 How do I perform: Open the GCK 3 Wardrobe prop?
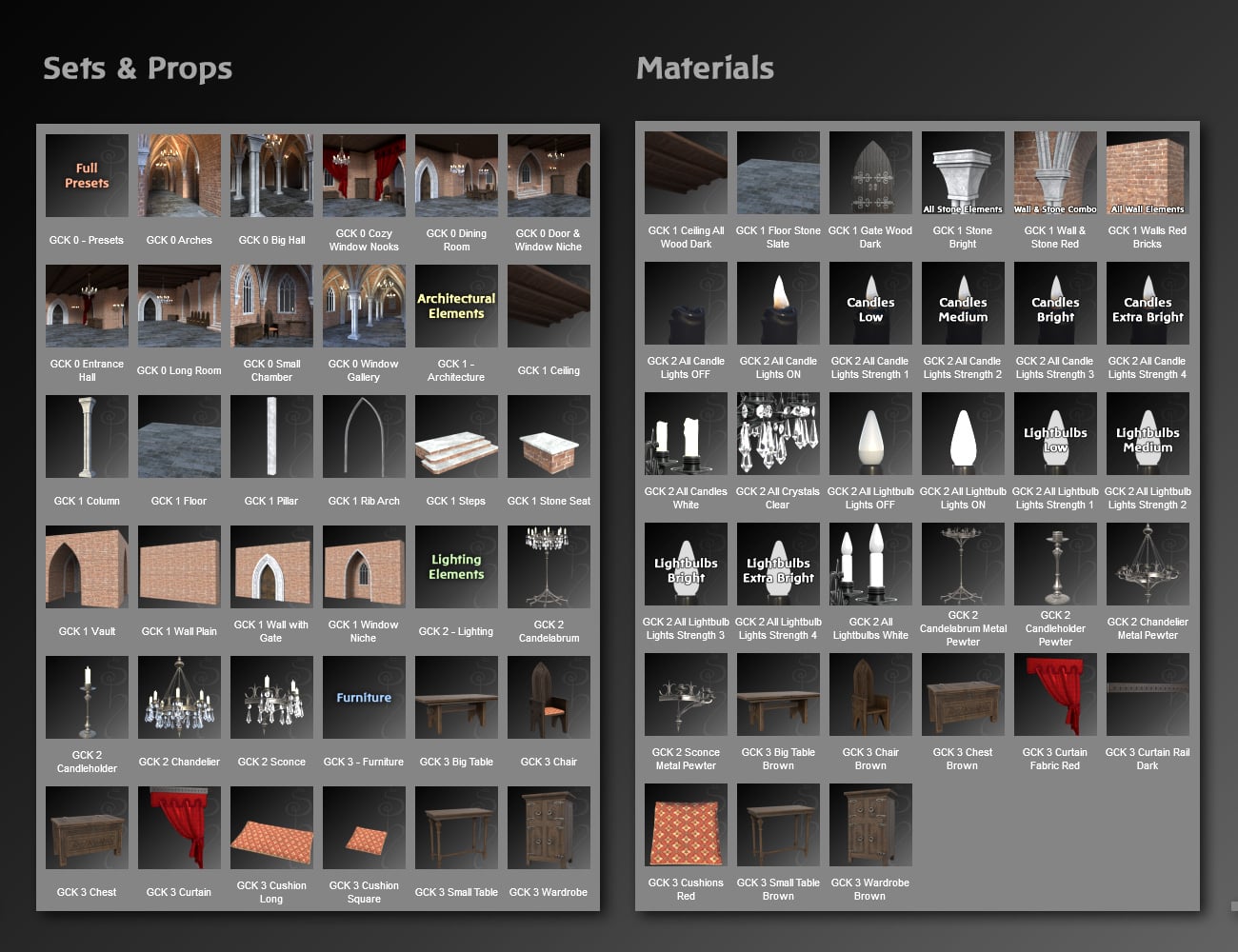coord(549,827)
